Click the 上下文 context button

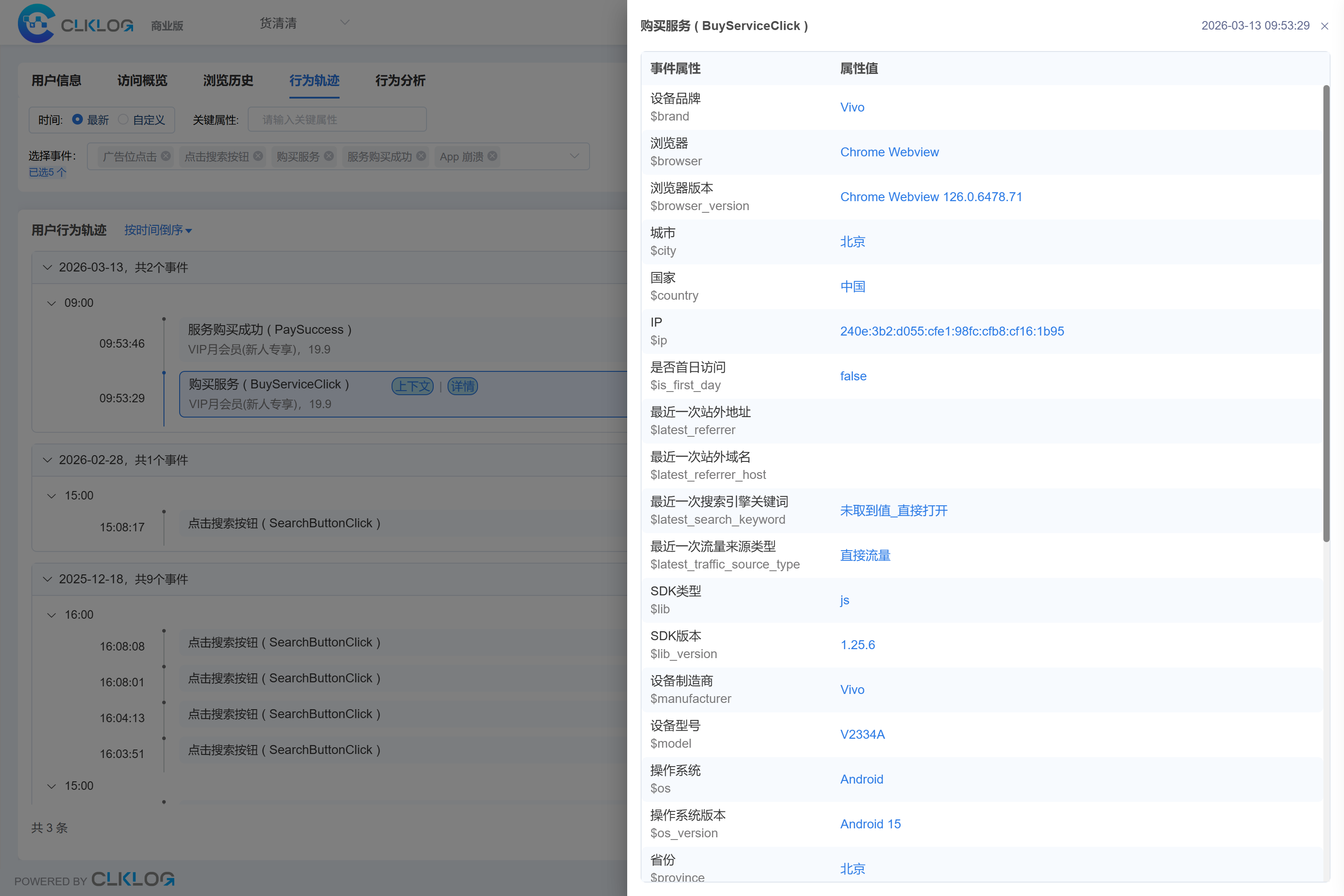click(x=413, y=386)
